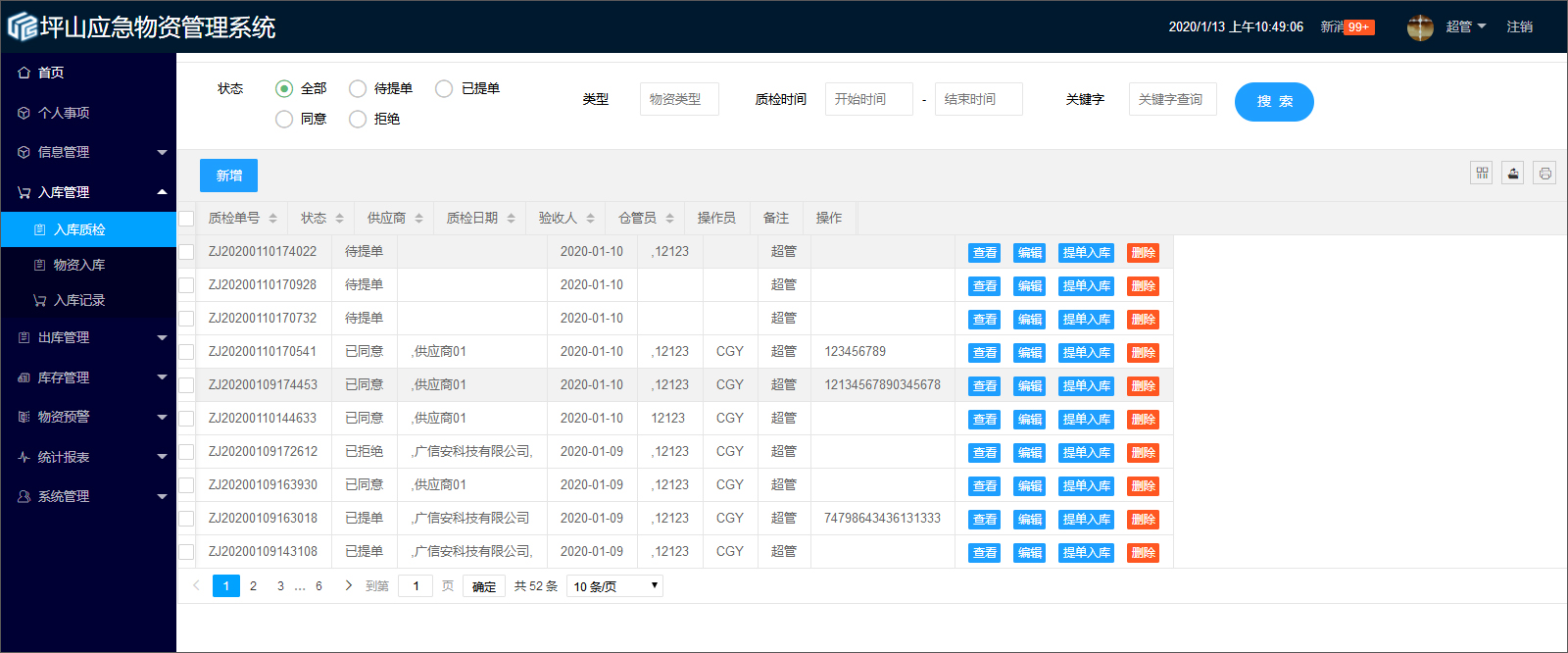
Task: Sort by 状态 column arrows
Action: [x=339, y=219]
